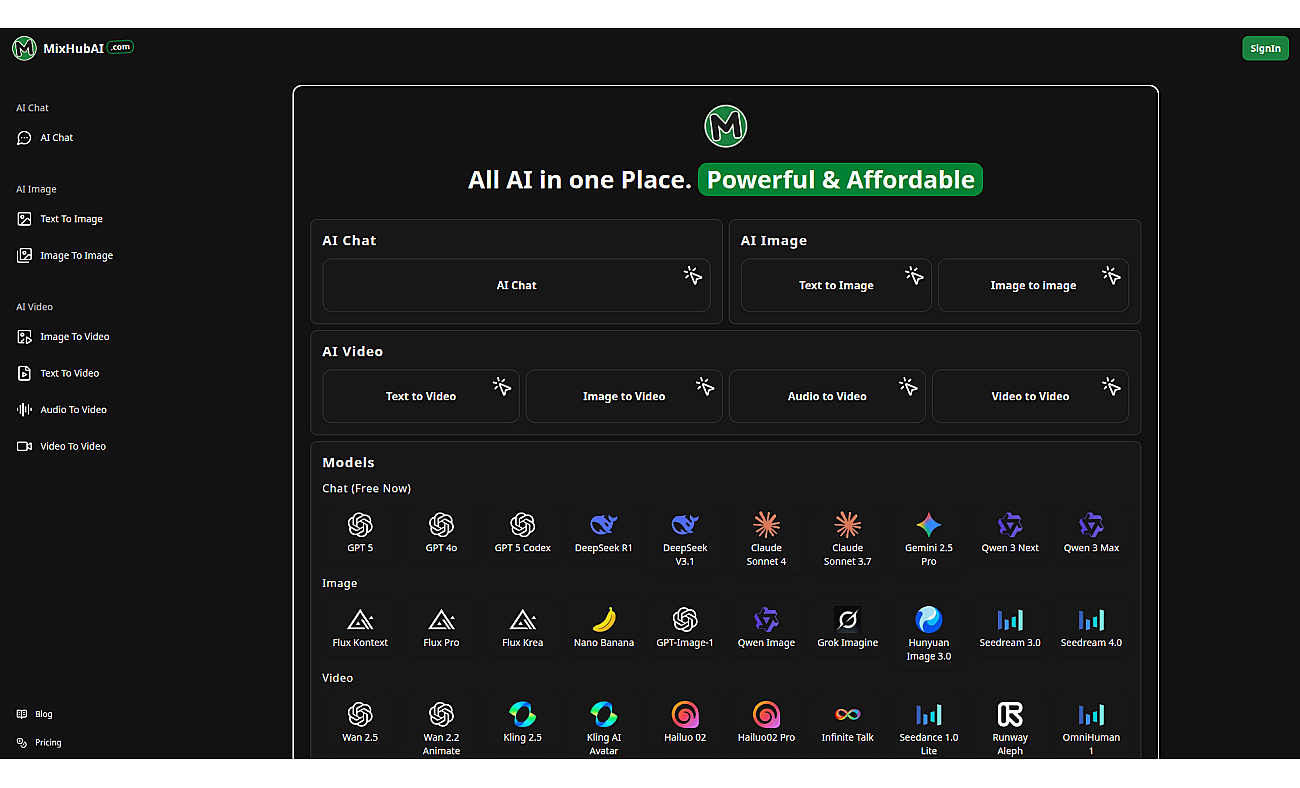Select the Grok Imagine image model
This screenshot has width=1300, height=788.
[847, 620]
